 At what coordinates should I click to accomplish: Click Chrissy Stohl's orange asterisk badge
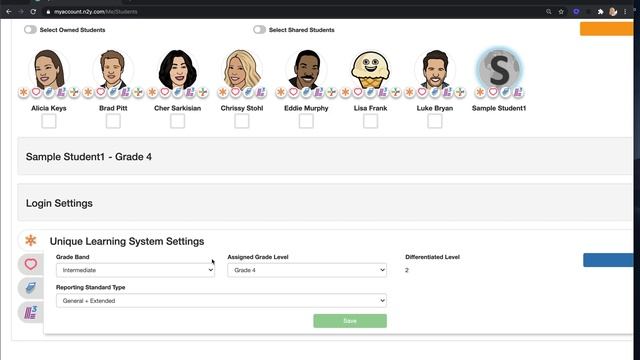[x=223, y=92]
